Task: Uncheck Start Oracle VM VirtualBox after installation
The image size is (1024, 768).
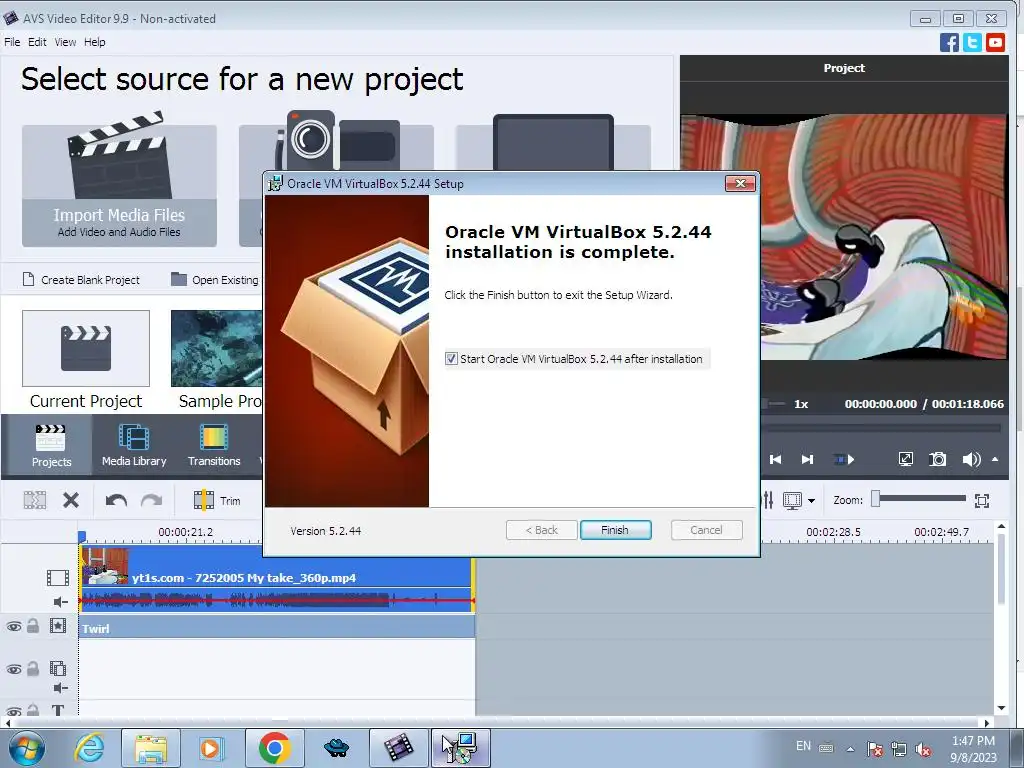Action: 451,359
